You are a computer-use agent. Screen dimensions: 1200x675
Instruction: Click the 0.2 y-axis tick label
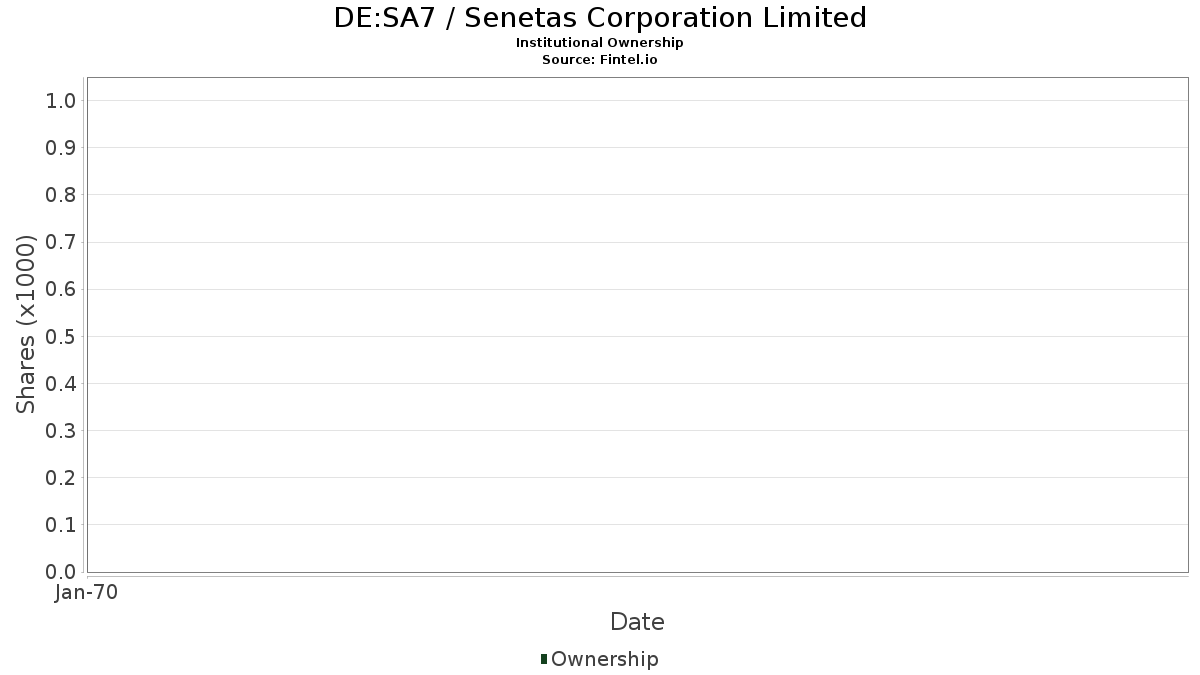click(61, 478)
